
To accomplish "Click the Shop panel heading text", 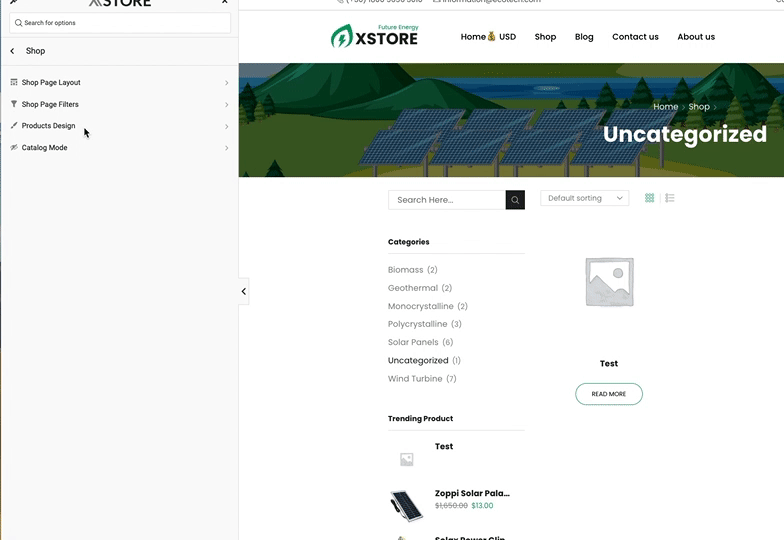I will point(36,50).
